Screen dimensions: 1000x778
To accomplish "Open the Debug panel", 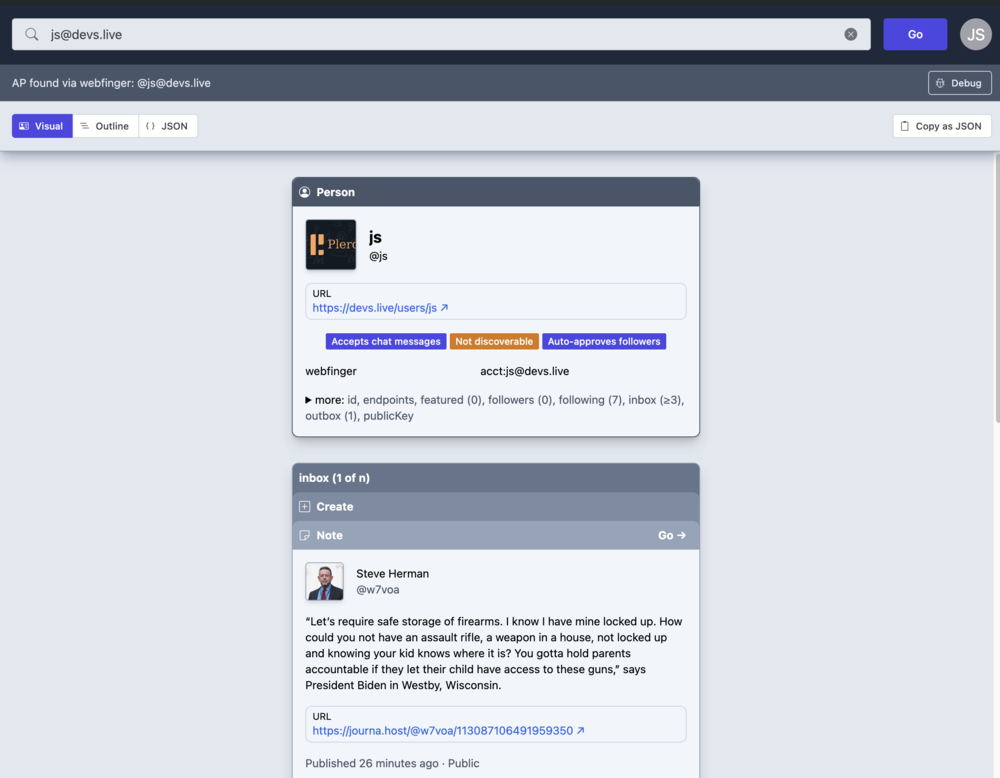I will click(x=959, y=83).
